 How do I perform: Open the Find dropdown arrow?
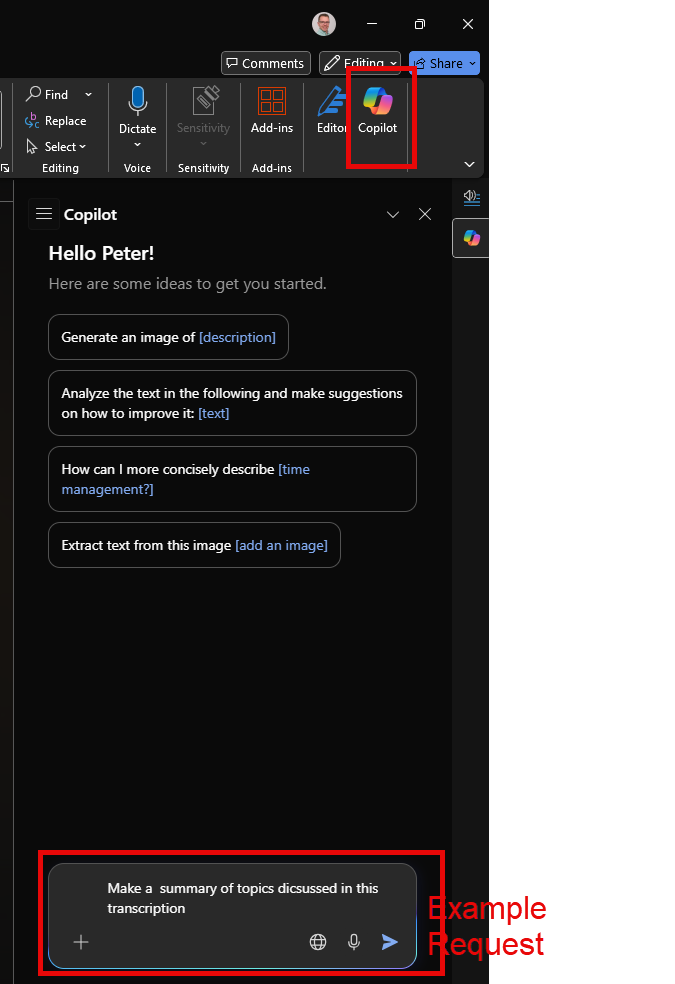coord(88,95)
